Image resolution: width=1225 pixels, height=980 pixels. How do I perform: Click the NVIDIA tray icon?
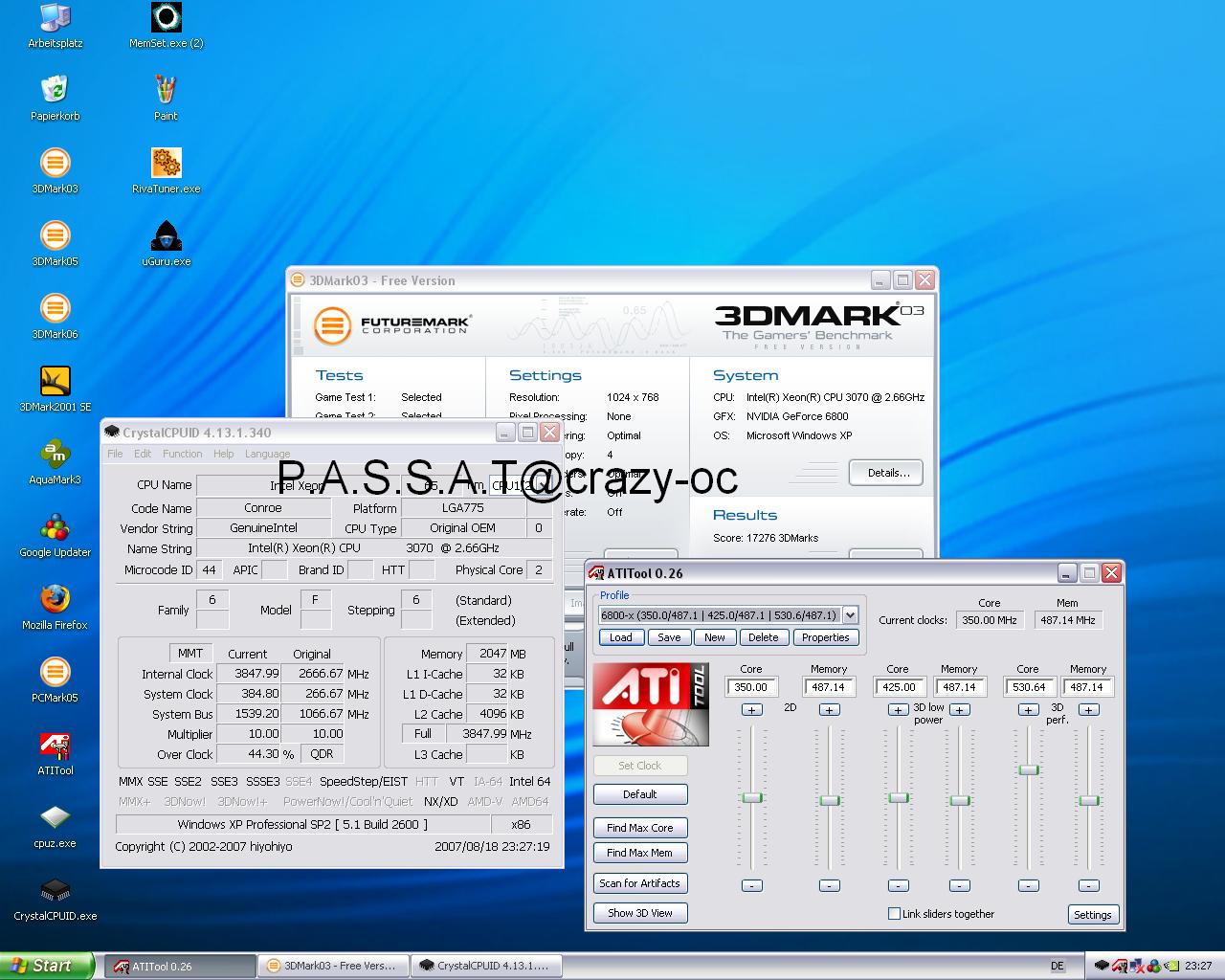coord(1171,966)
